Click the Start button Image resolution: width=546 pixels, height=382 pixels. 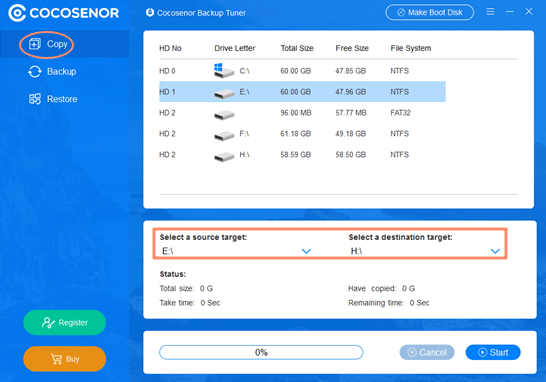493,352
